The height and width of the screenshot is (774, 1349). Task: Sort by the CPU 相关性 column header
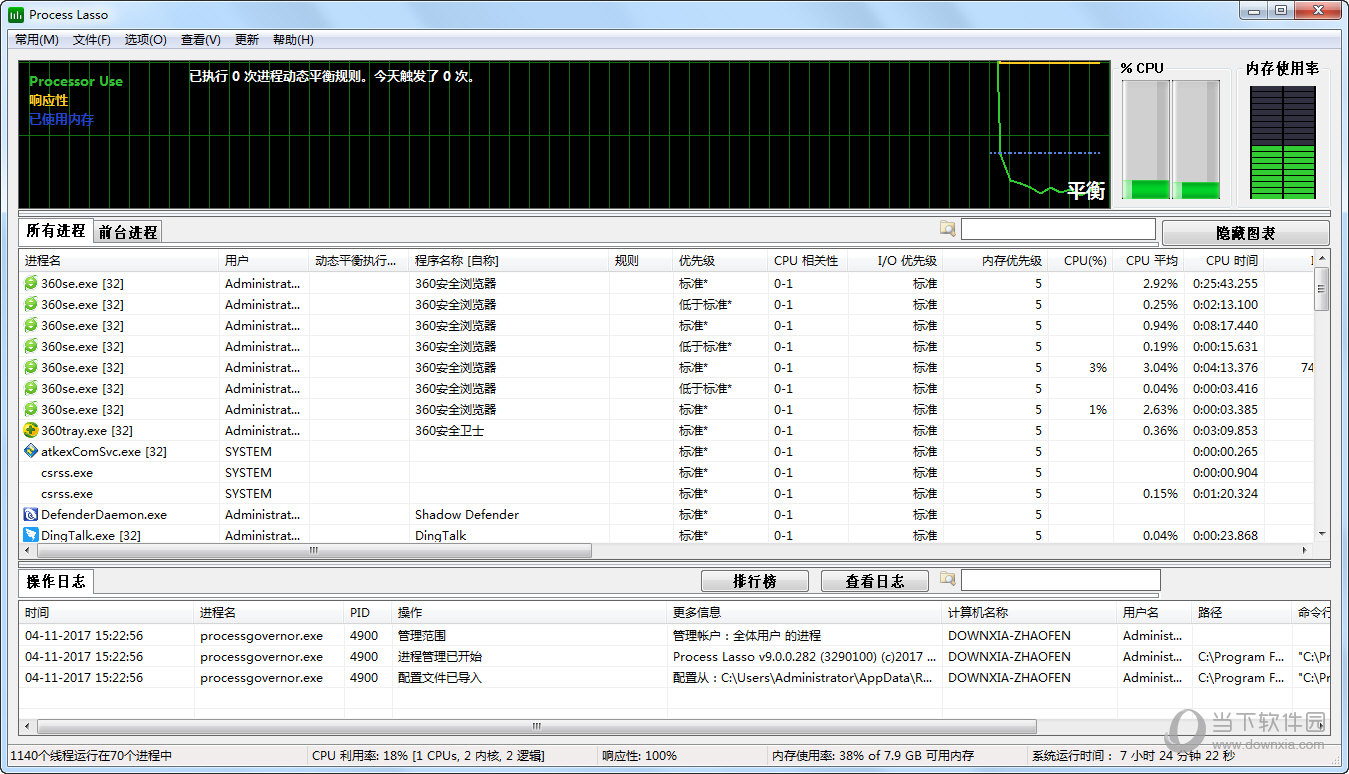pos(808,261)
